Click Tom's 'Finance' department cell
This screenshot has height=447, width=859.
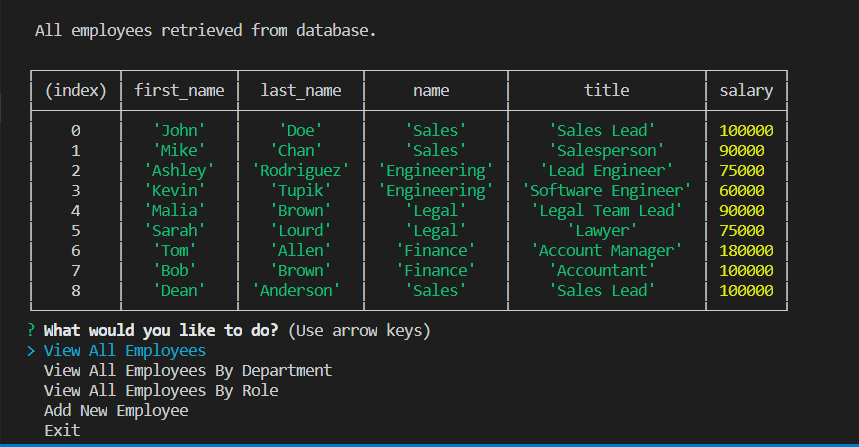[436, 250]
